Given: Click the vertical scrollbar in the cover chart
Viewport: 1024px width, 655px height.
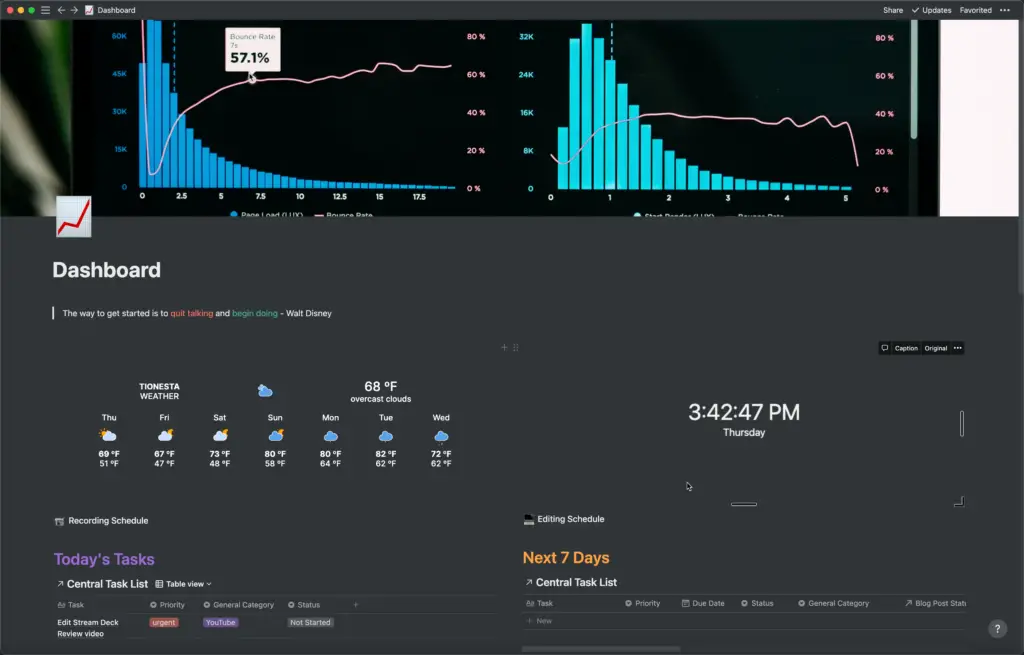Looking at the screenshot, I should point(914,79).
